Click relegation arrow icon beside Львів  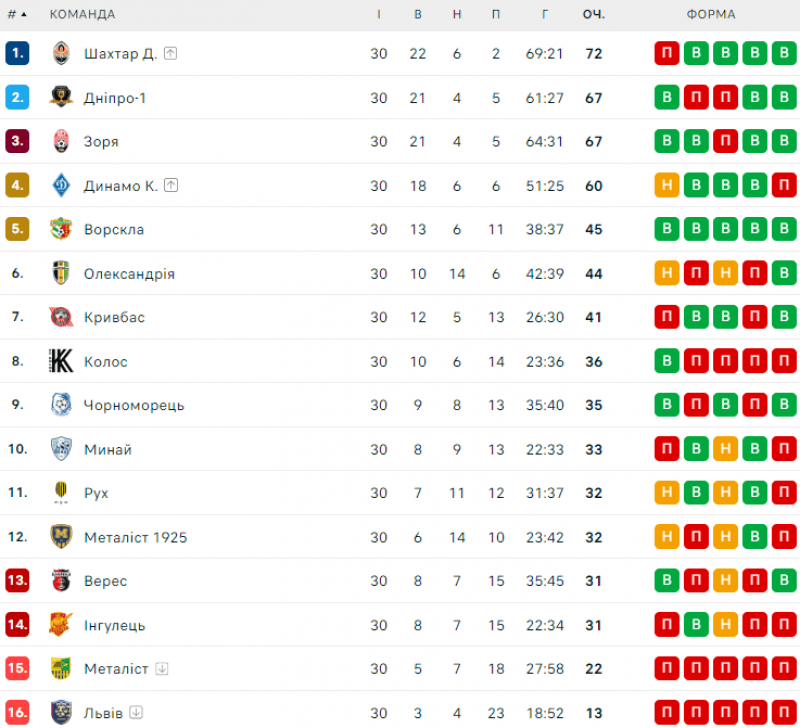pos(137,714)
